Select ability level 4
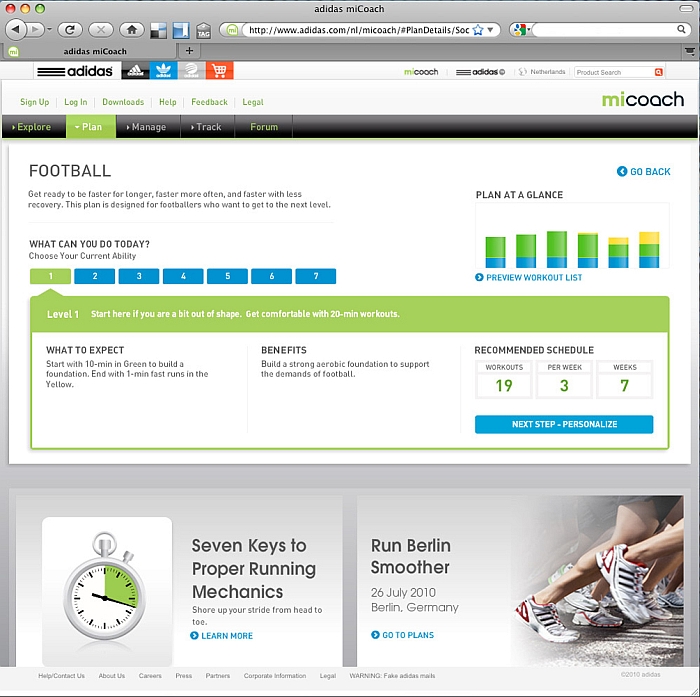This screenshot has height=697, width=700. [x=183, y=276]
